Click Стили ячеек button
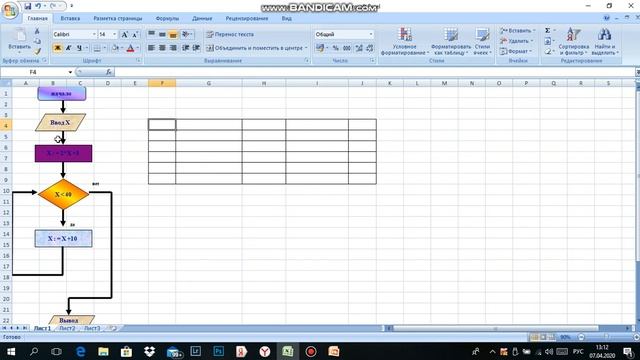 tap(482, 41)
